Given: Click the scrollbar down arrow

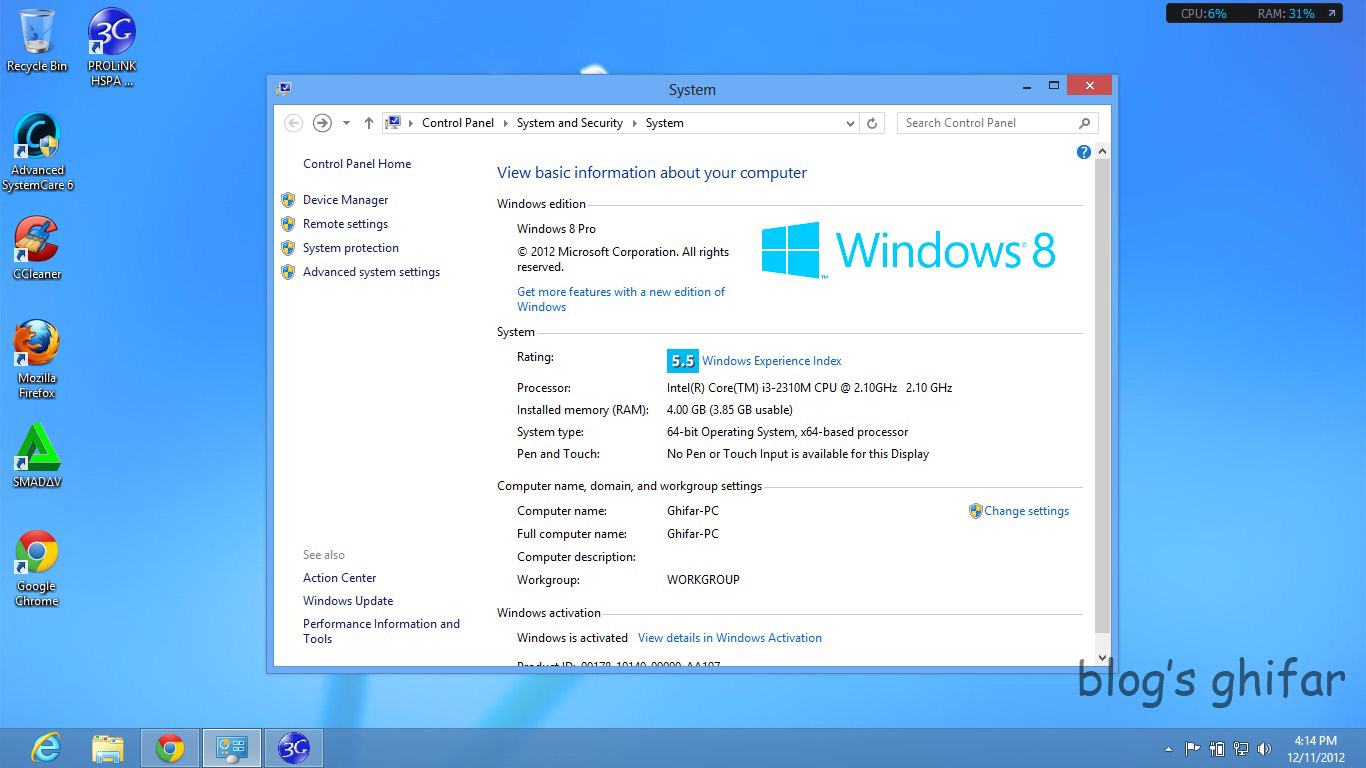Looking at the screenshot, I should click(1103, 657).
